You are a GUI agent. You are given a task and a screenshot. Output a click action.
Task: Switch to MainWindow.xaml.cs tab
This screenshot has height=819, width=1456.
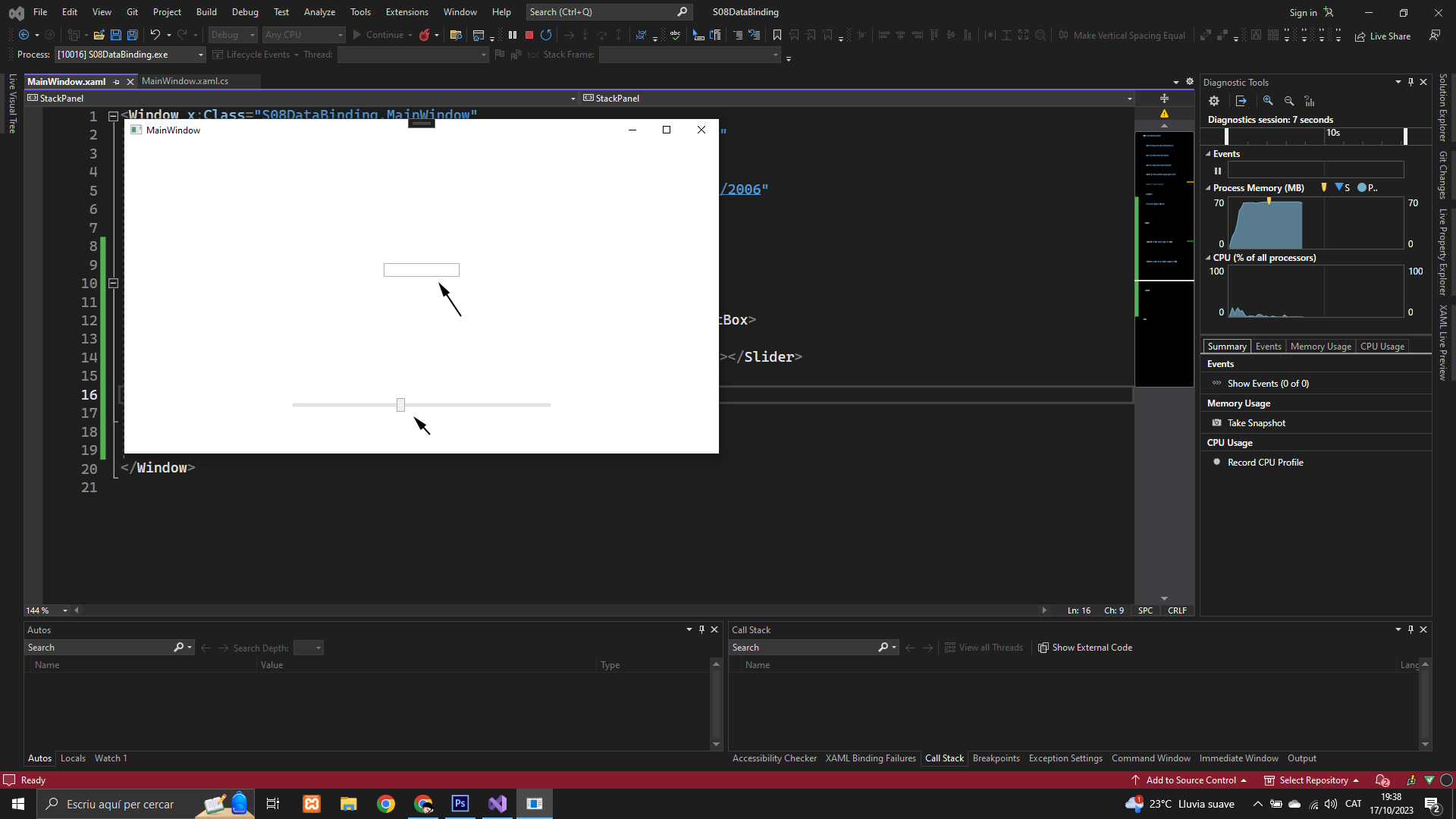click(185, 81)
